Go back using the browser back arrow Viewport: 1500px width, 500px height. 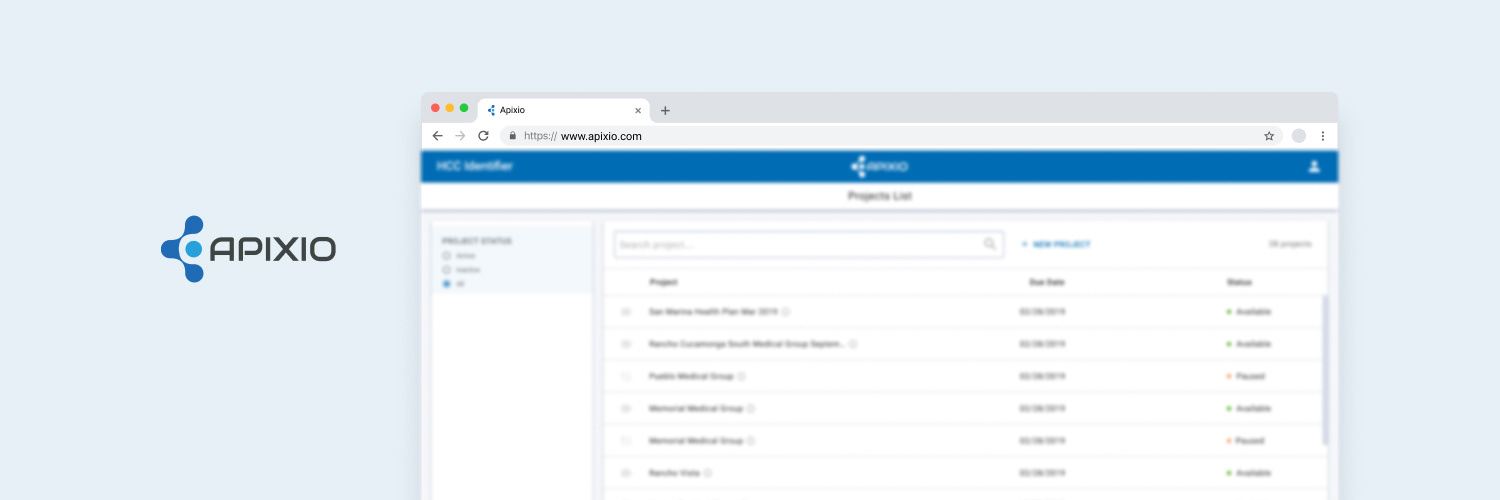(x=437, y=136)
